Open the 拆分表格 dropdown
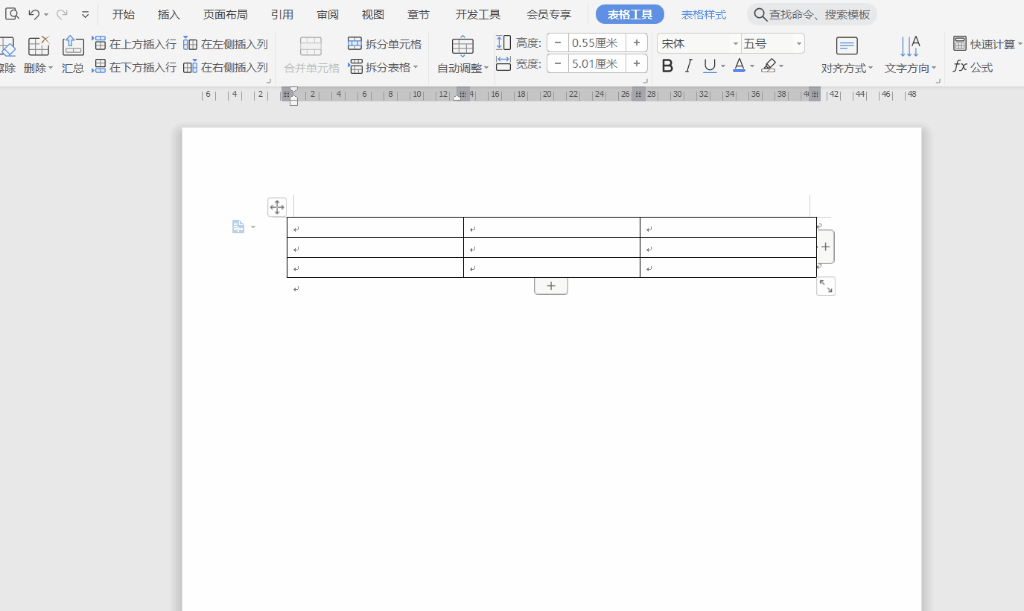 (383, 67)
